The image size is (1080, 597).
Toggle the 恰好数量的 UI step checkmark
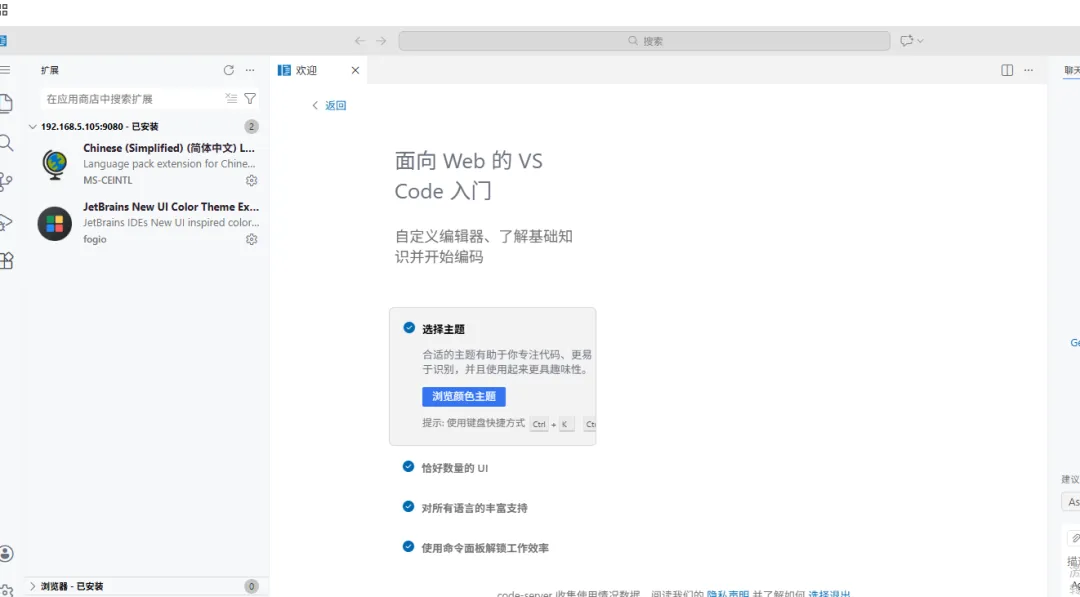point(408,467)
